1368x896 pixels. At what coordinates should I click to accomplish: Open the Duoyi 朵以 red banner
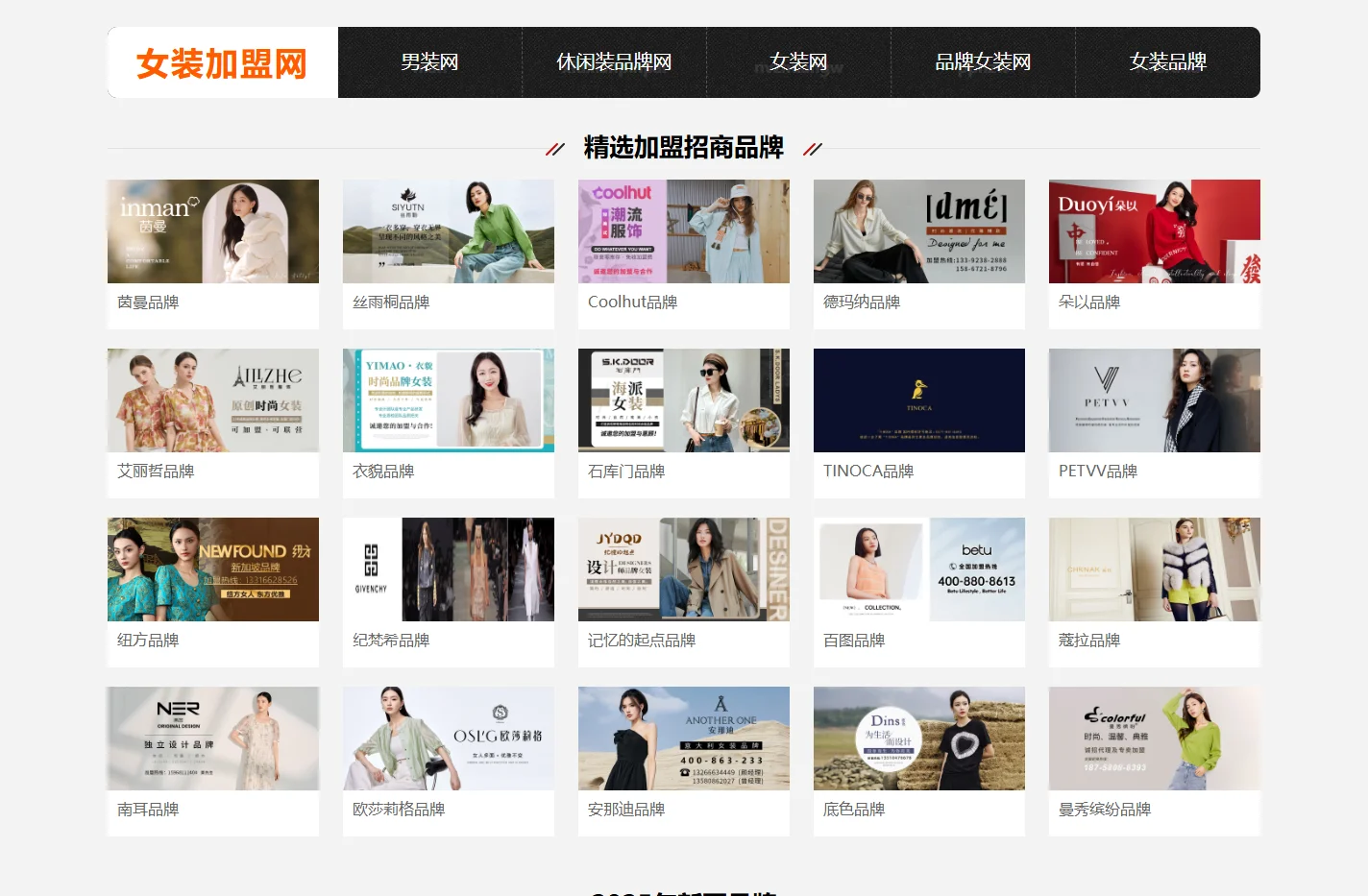[x=1155, y=231]
